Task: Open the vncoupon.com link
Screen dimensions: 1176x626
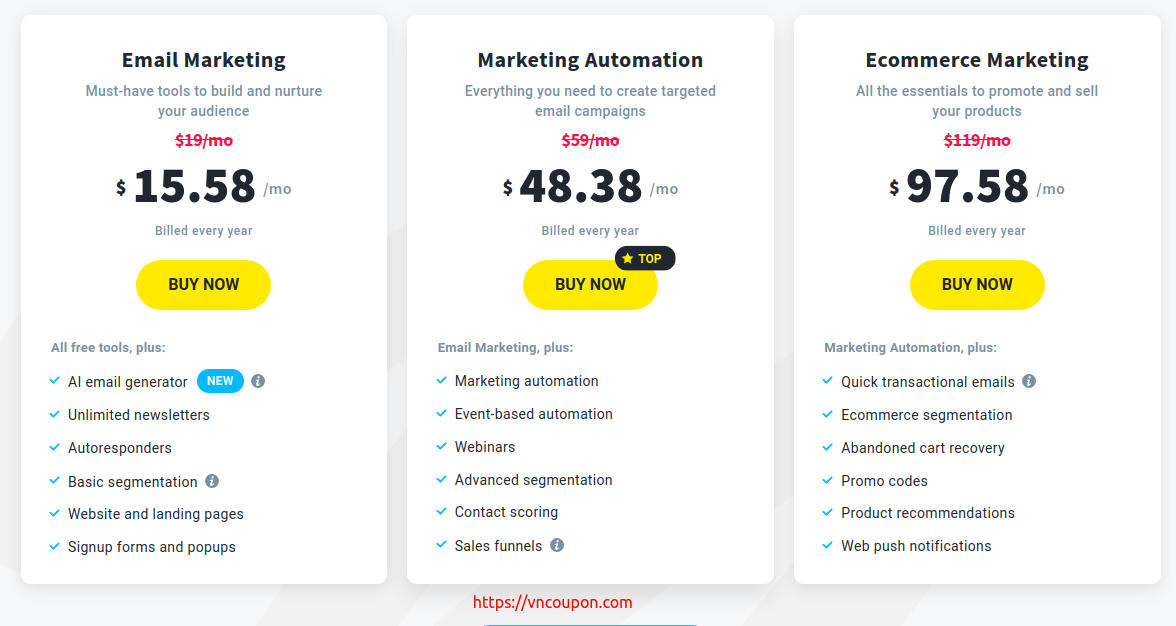Action: [553, 602]
